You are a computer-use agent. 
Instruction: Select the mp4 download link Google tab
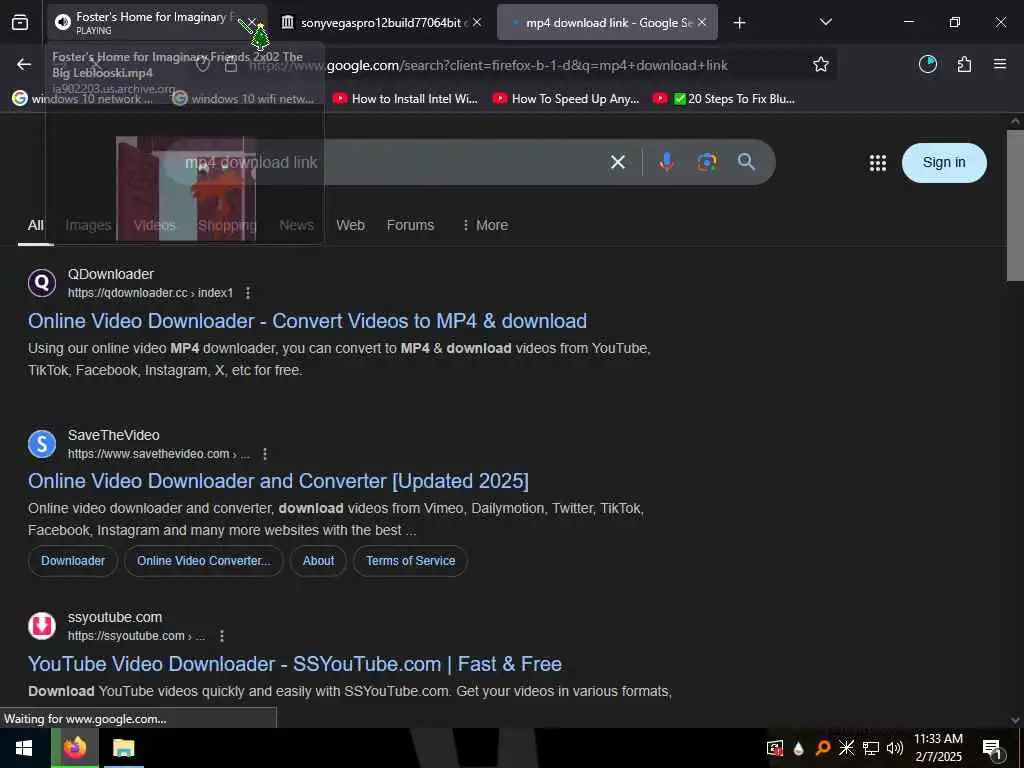[x=607, y=23]
